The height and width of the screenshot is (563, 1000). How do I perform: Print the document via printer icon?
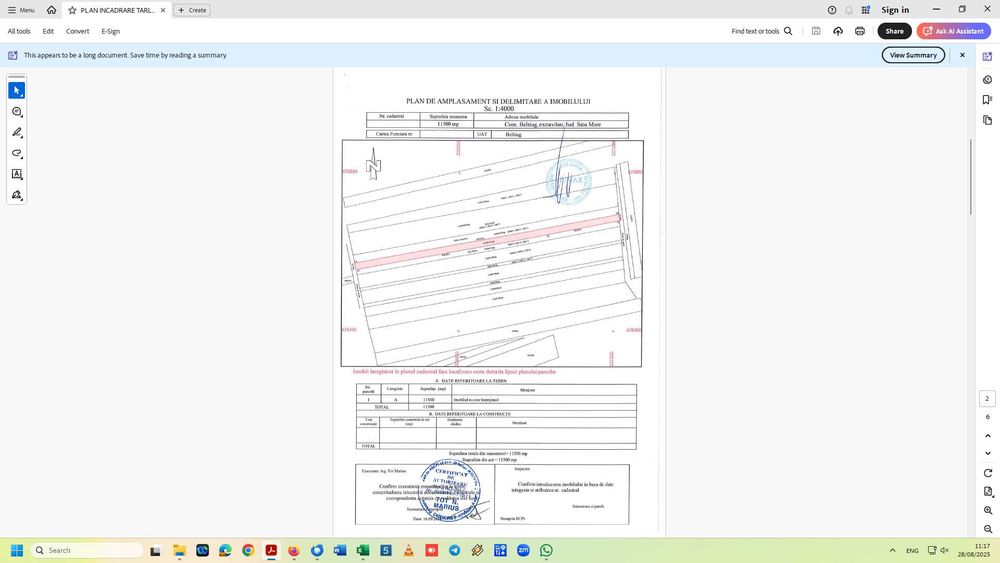860,31
